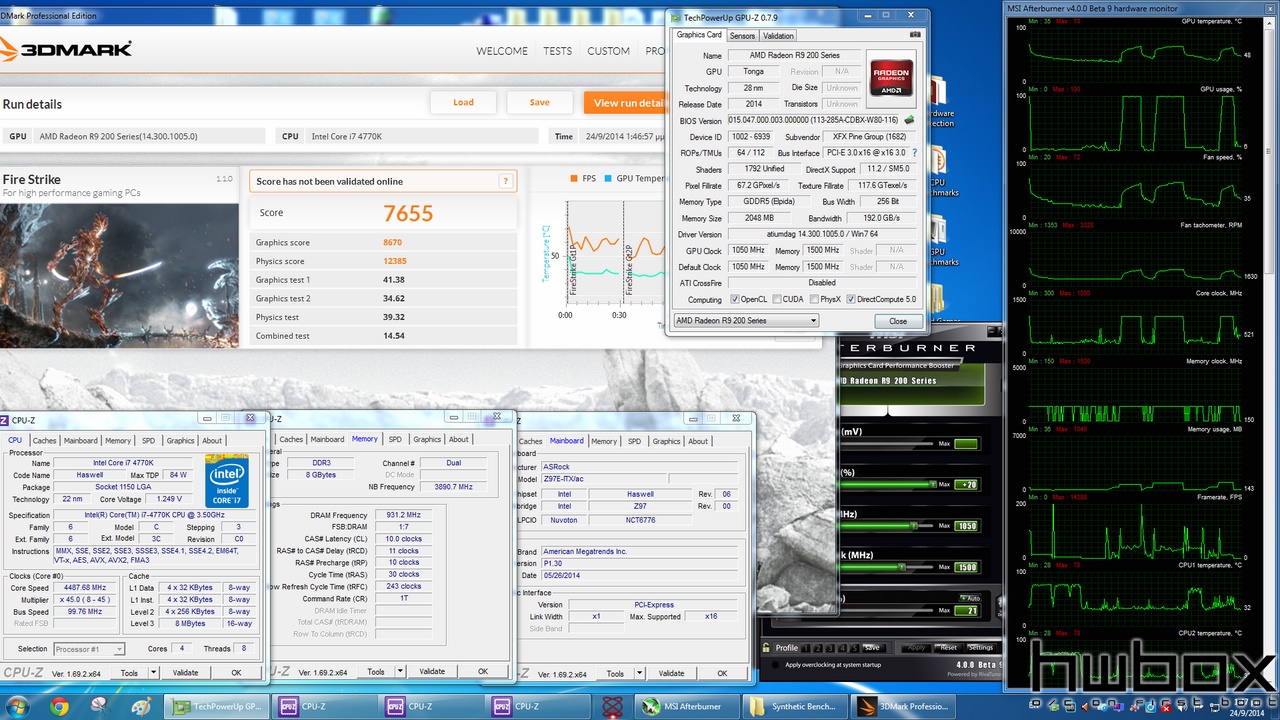Switch to the first CPU-Z taskbar button
The width and height of the screenshot is (1280, 720).
point(324,706)
